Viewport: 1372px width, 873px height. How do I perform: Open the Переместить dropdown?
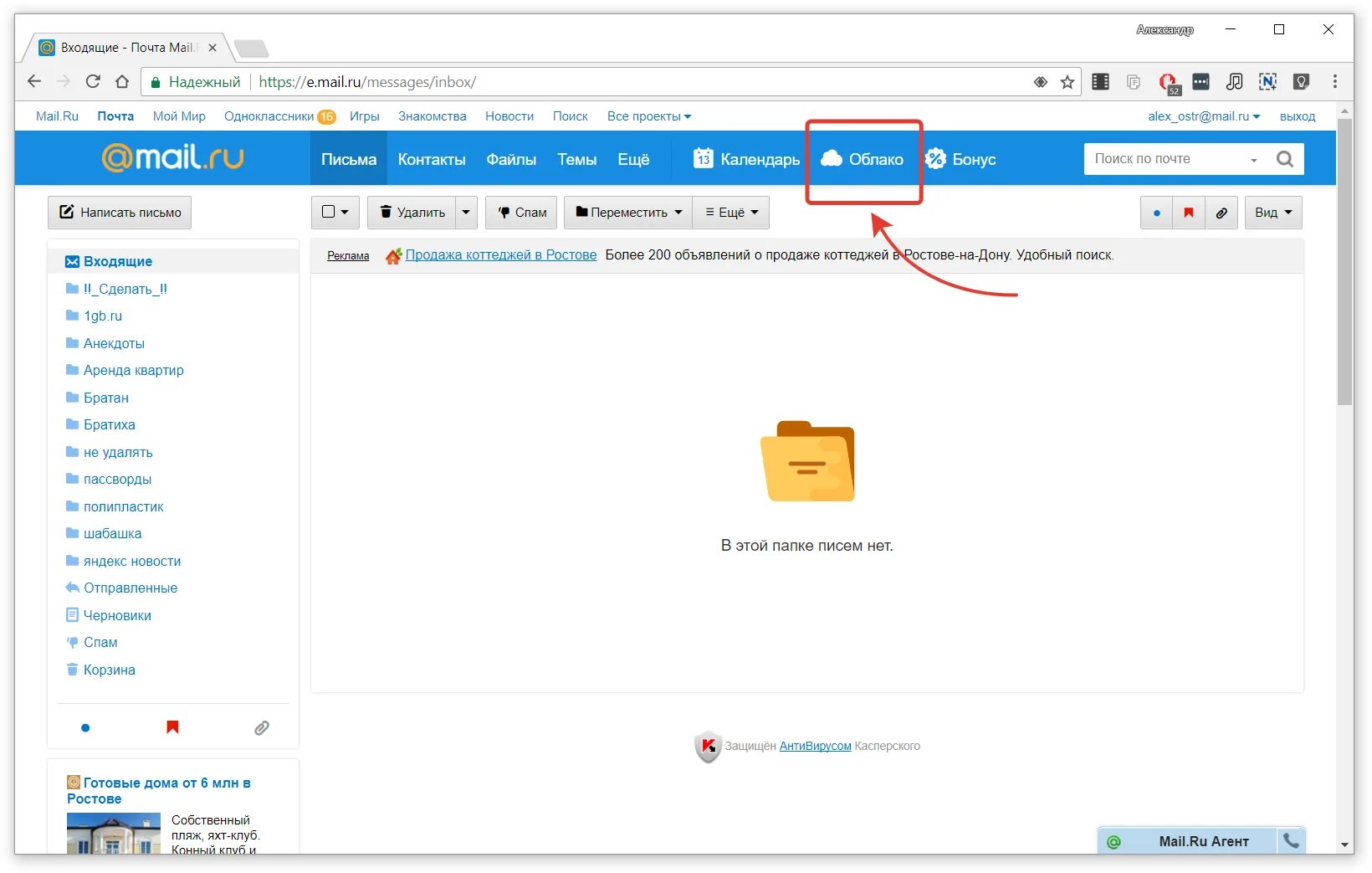tap(628, 213)
